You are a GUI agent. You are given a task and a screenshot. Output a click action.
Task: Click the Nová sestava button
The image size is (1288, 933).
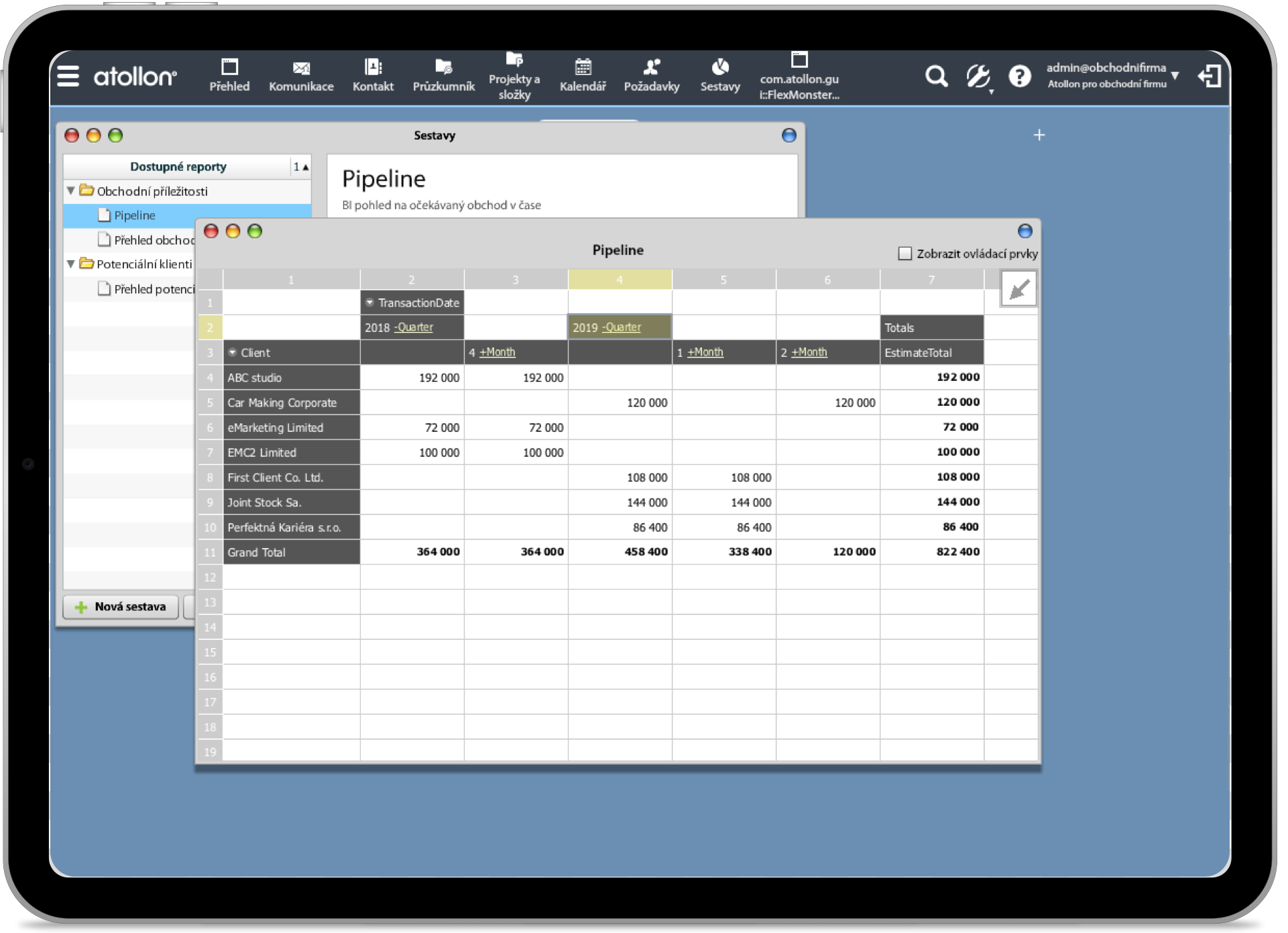(121, 606)
